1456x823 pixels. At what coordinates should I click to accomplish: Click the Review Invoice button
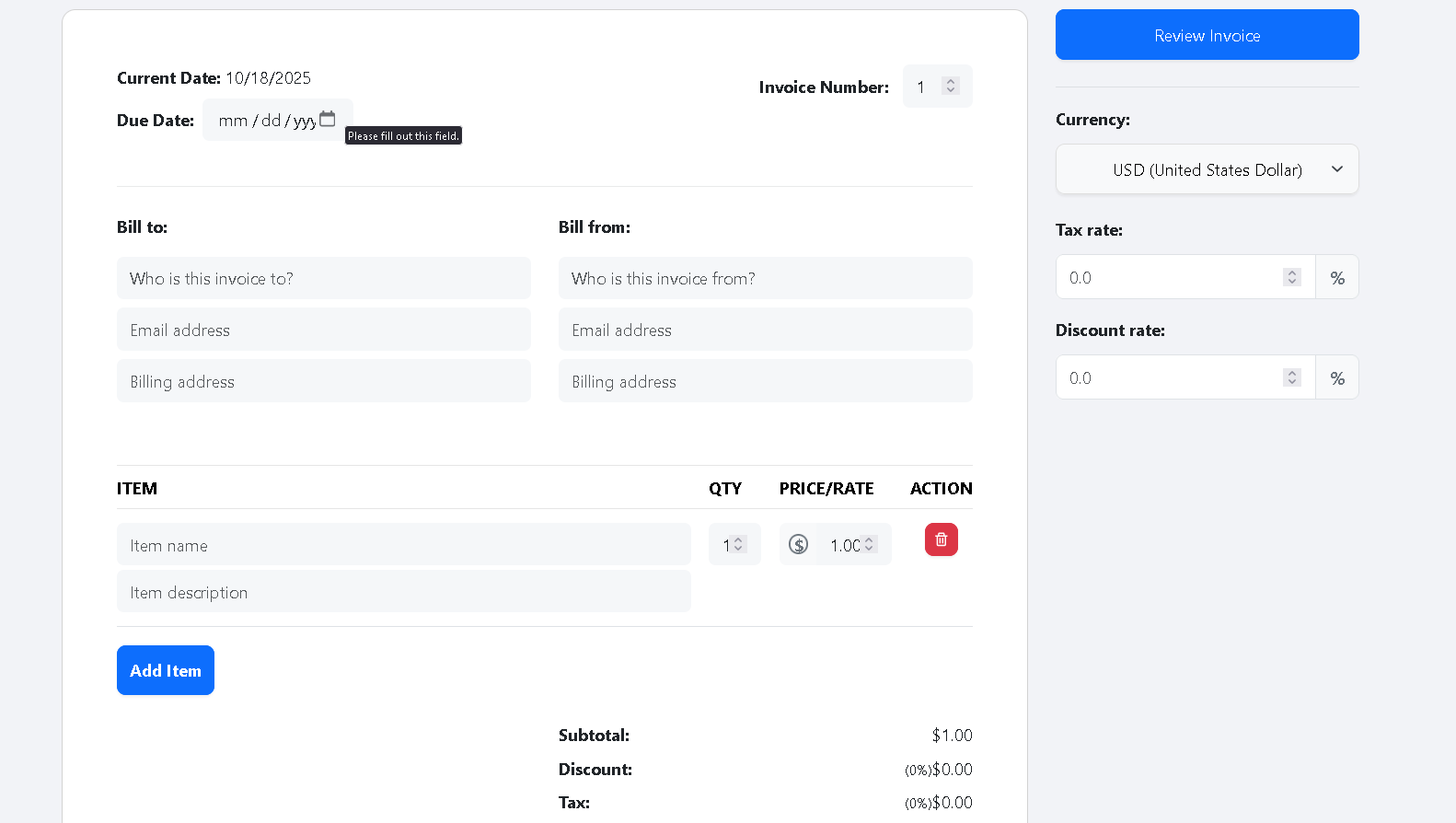(x=1207, y=35)
